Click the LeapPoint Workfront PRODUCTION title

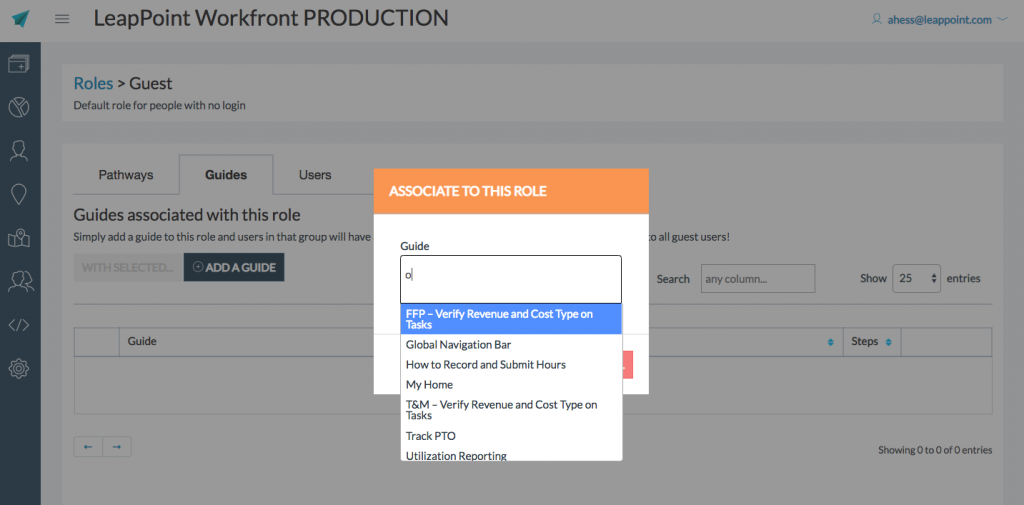271,18
